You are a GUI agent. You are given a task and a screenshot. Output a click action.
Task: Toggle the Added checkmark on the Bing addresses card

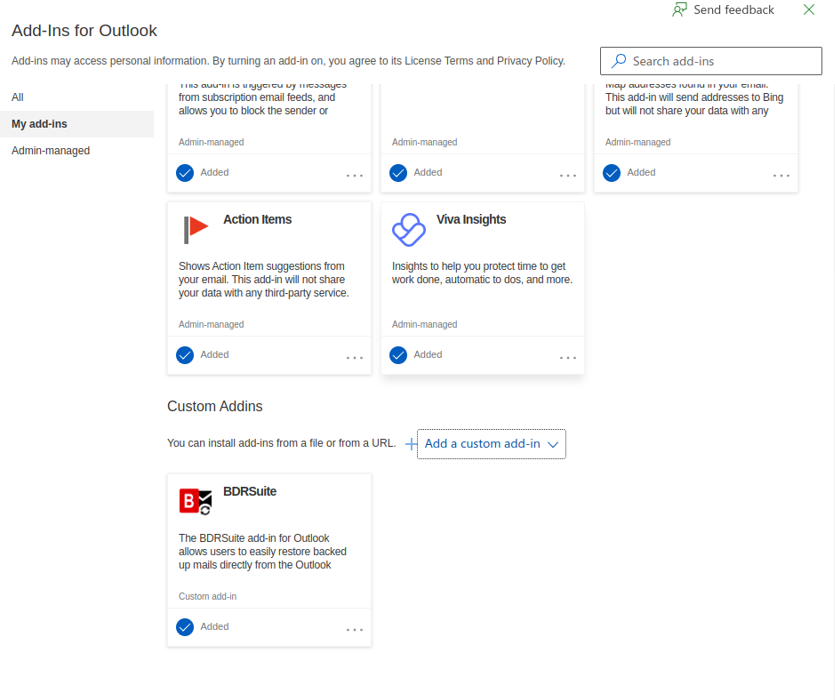click(611, 173)
